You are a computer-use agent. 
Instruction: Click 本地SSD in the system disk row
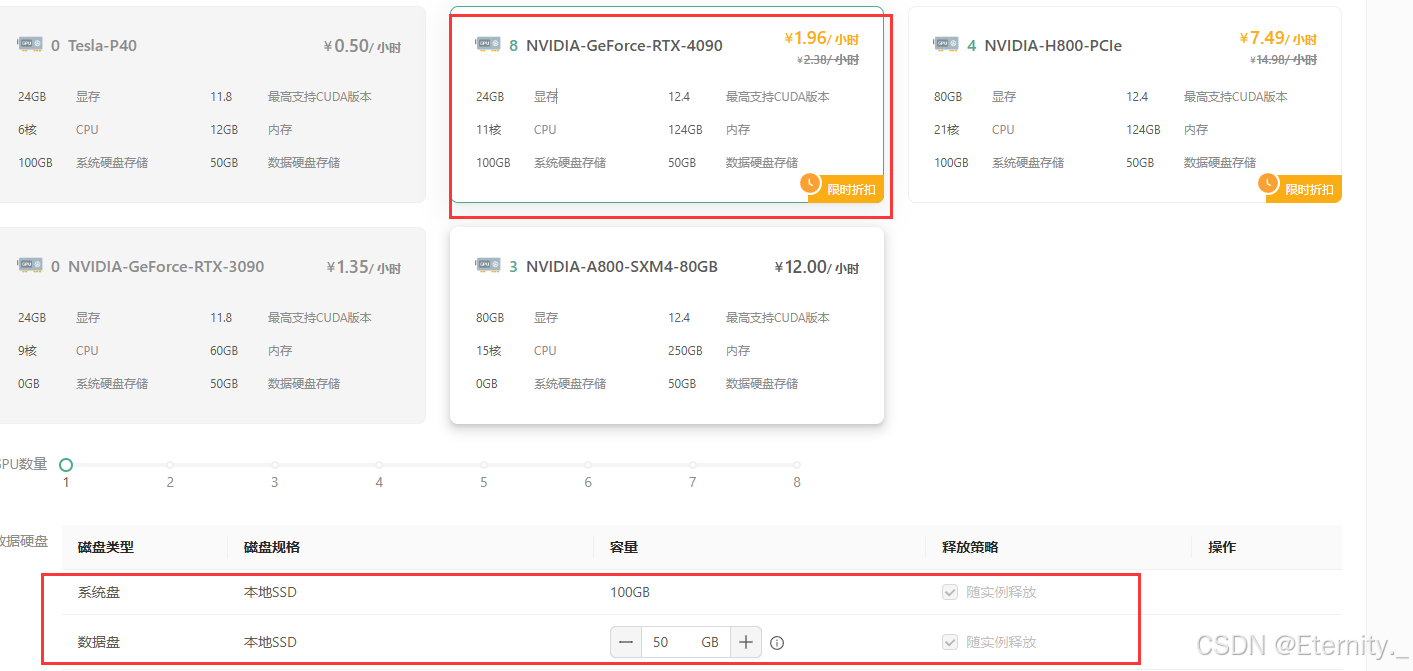270,592
